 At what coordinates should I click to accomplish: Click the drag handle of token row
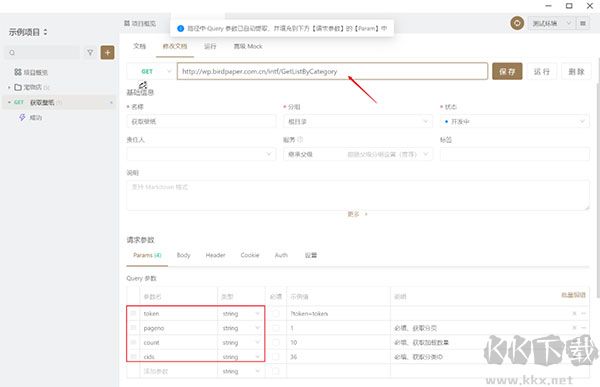tap(133, 314)
